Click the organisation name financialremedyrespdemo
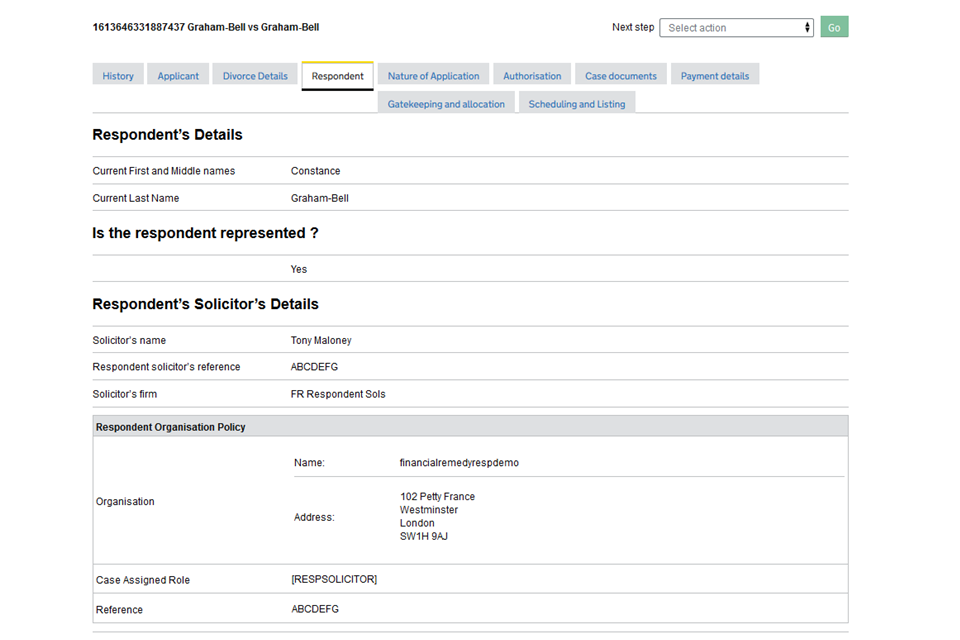This screenshot has width=960, height=640. (x=459, y=463)
